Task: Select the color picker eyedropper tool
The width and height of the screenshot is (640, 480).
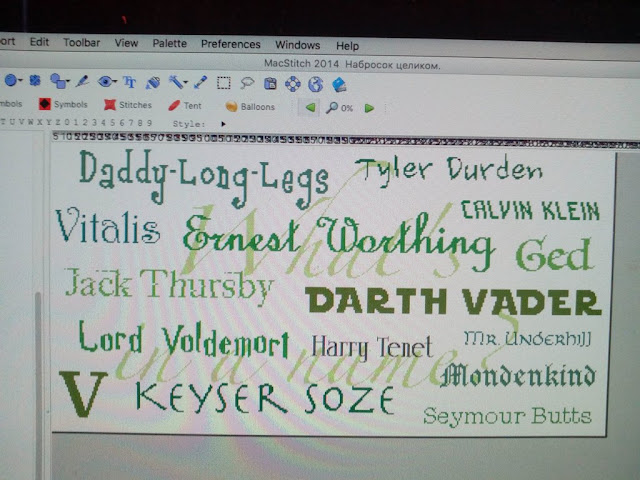Action: tap(200, 82)
